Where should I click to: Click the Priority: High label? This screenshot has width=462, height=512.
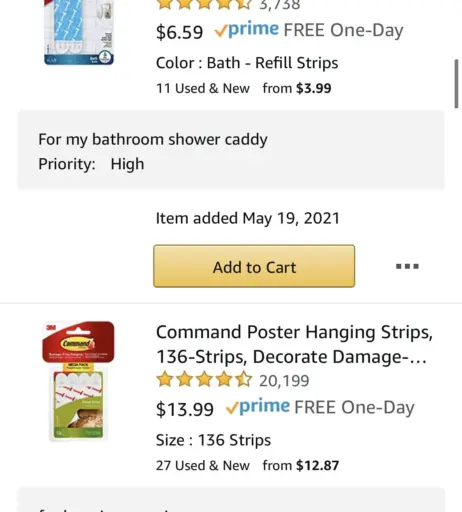91,164
